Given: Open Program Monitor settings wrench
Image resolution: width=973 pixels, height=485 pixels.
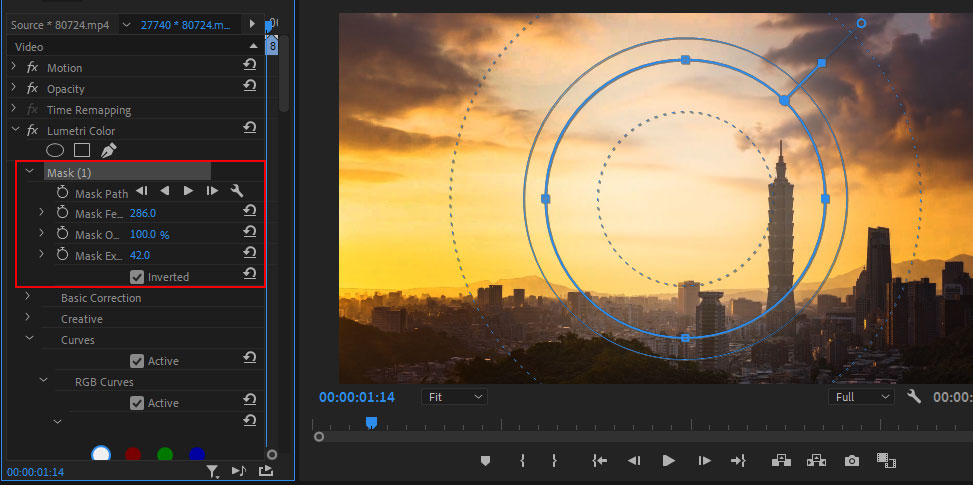Looking at the screenshot, I should click(x=913, y=396).
